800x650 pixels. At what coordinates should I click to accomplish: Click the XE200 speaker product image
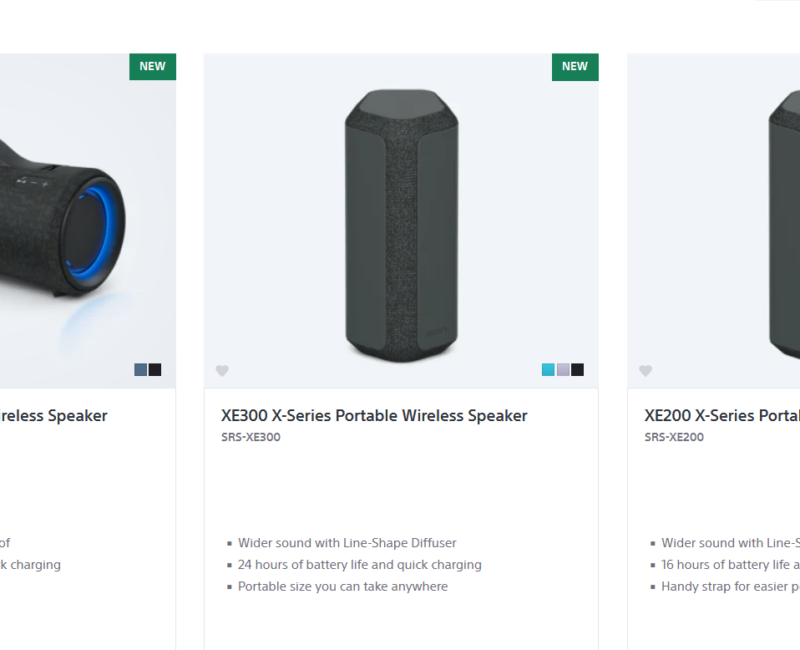coord(784,225)
